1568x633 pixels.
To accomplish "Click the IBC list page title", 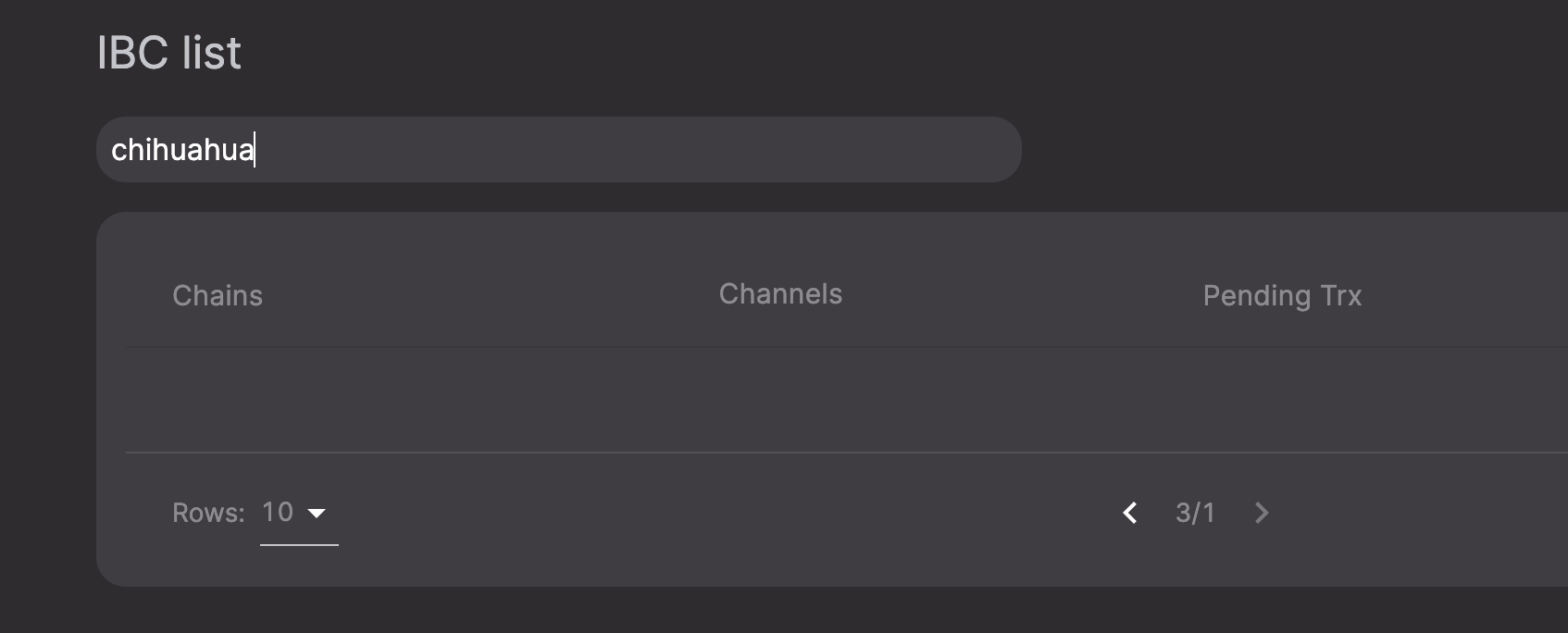I will pyautogui.click(x=168, y=52).
